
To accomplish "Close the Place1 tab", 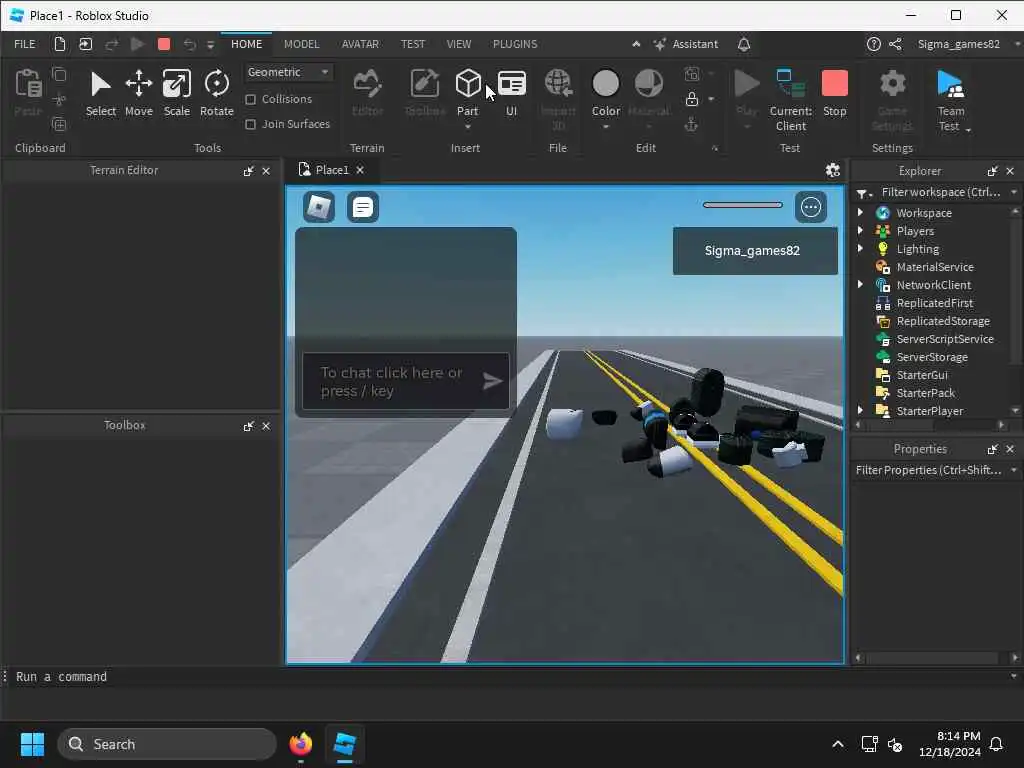I will tap(360, 170).
